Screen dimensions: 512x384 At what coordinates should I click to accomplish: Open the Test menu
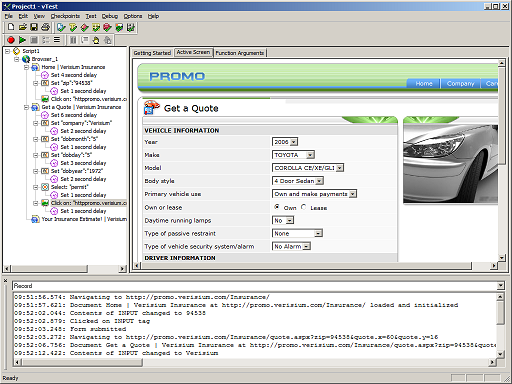91,16
